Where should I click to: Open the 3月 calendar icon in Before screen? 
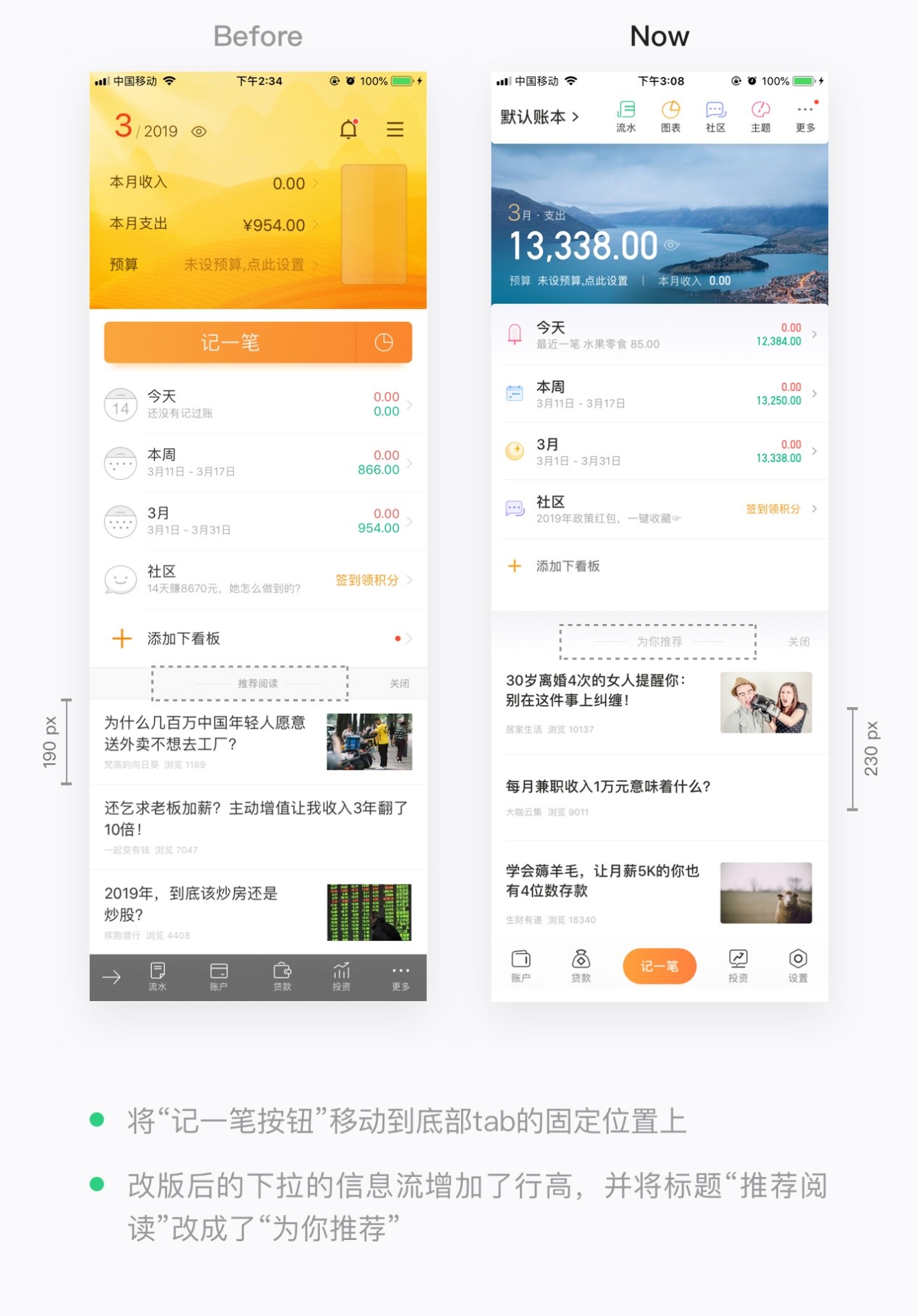pos(120,522)
